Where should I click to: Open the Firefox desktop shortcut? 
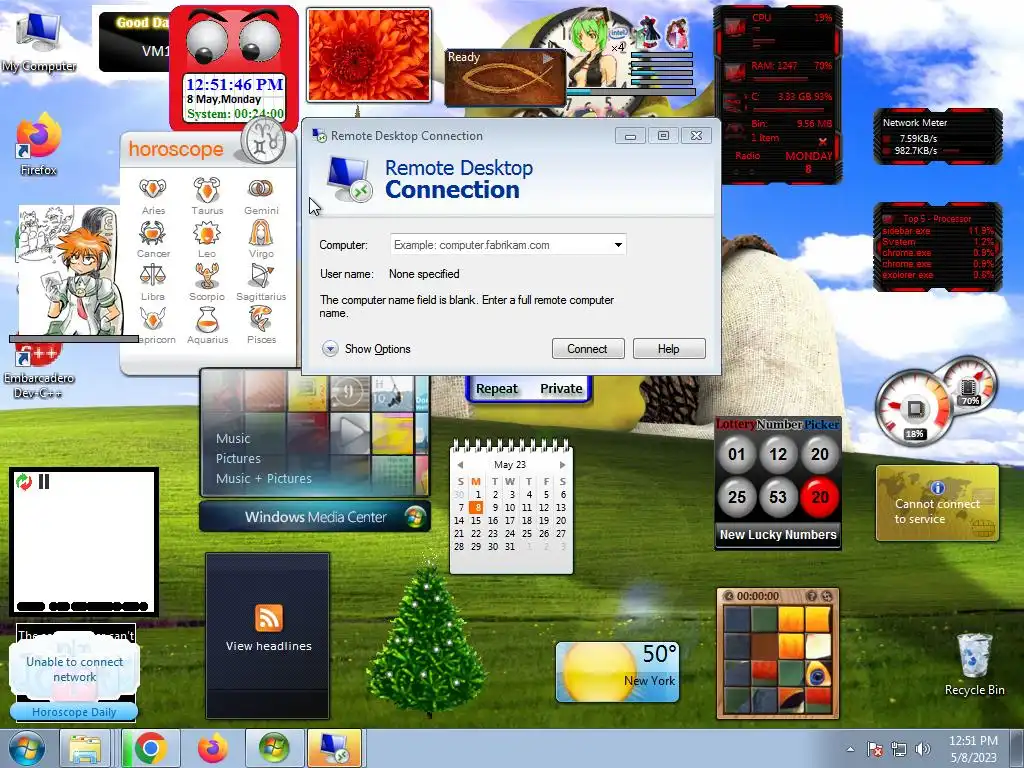pos(38,145)
